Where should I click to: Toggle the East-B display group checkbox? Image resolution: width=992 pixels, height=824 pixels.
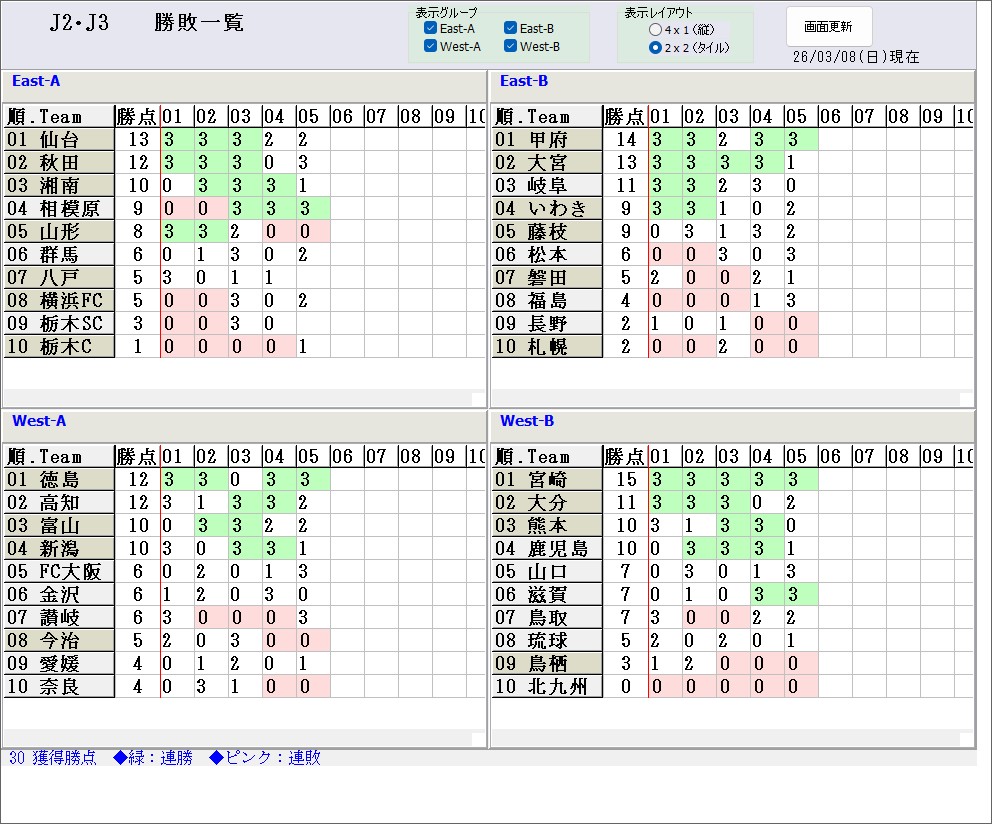click(x=511, y=29)
